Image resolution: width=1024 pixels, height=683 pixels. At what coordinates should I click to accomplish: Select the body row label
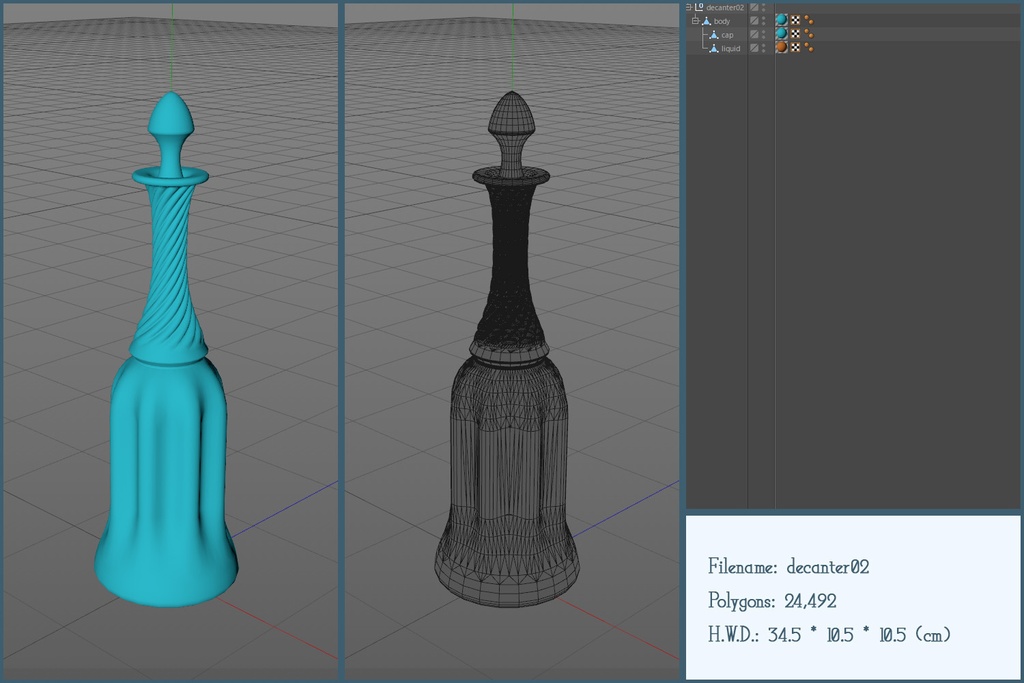(722, 22)
